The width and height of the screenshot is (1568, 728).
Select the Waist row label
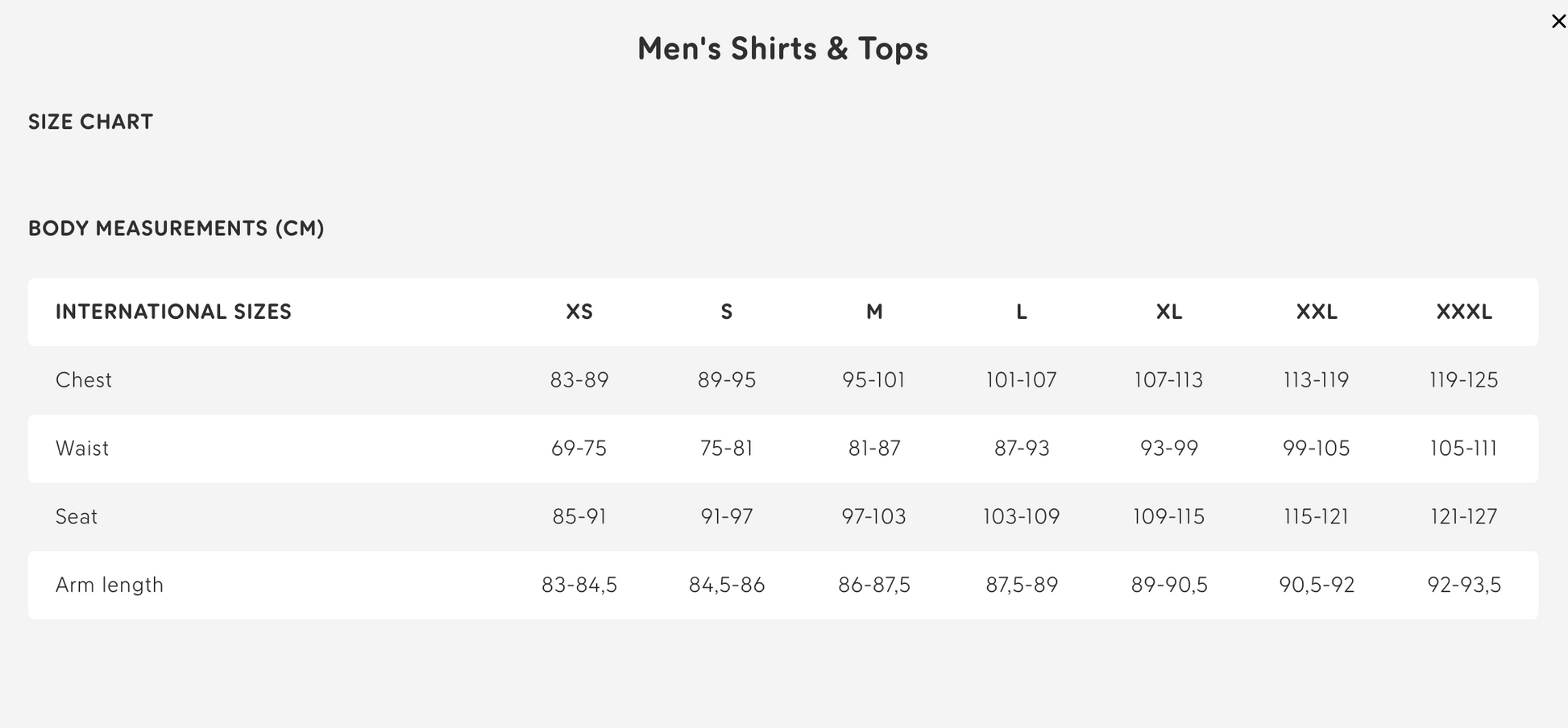coord(81,449)
